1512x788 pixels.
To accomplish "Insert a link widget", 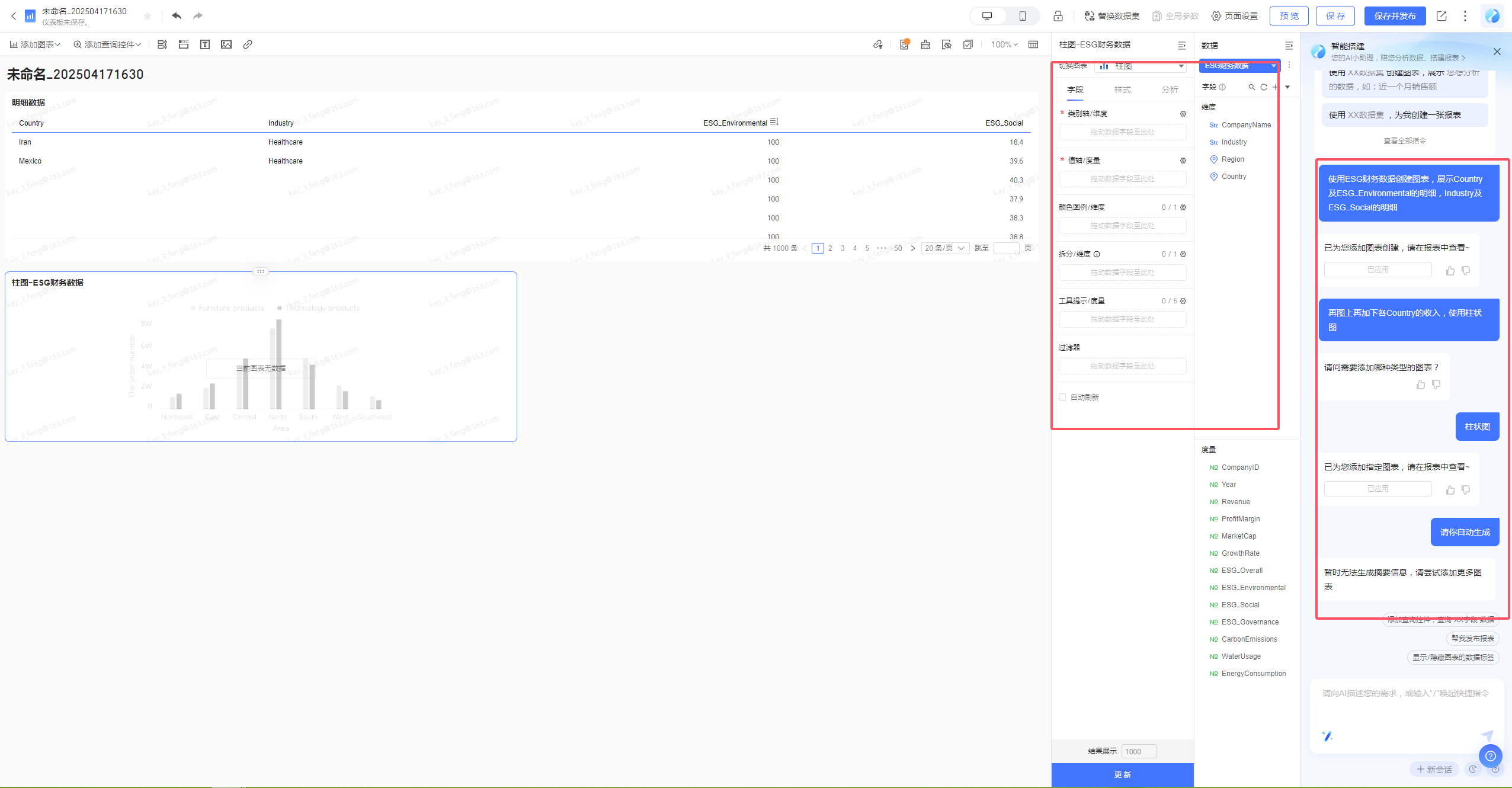I will 248,44.
